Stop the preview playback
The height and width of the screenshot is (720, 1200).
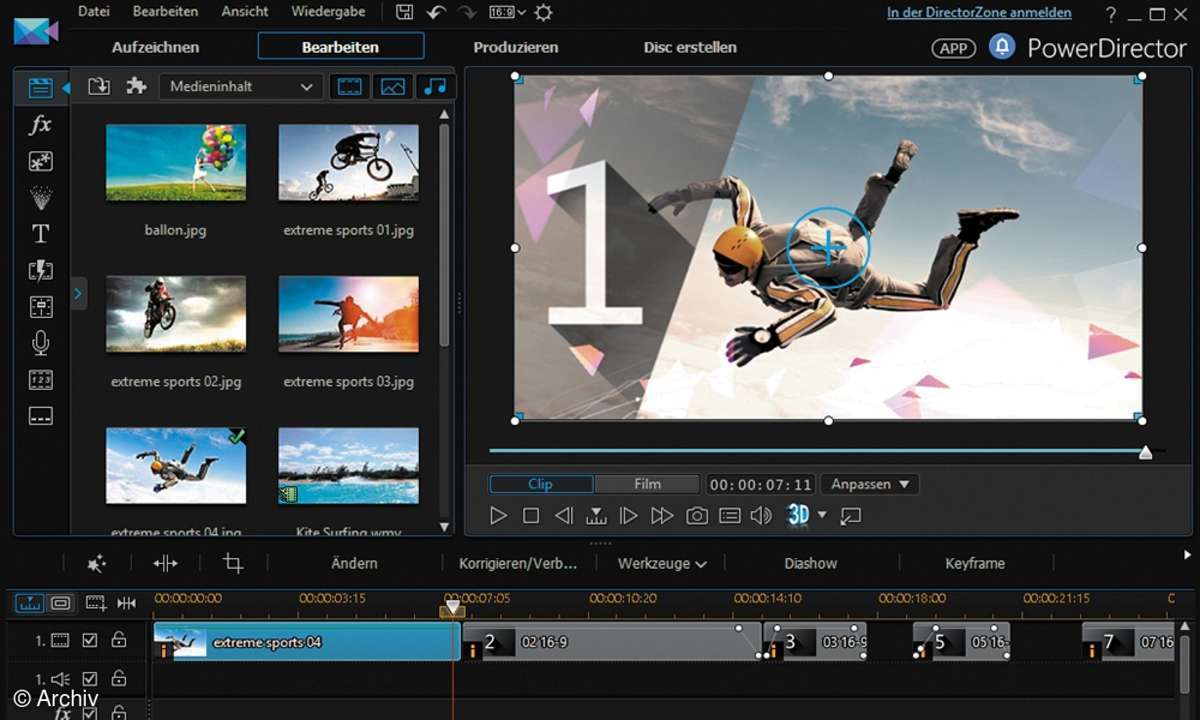[x=531, y=515]
